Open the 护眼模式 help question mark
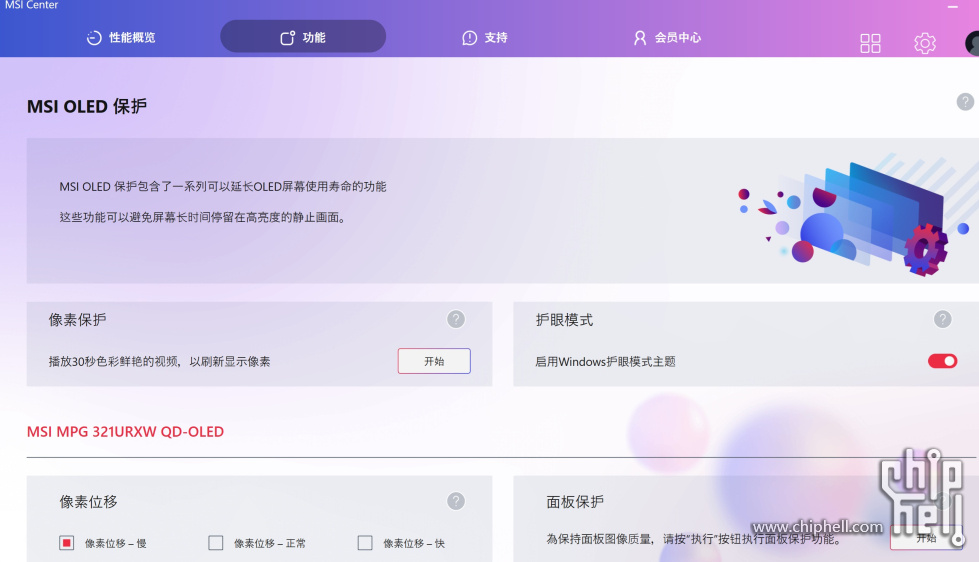 (942, 319)
